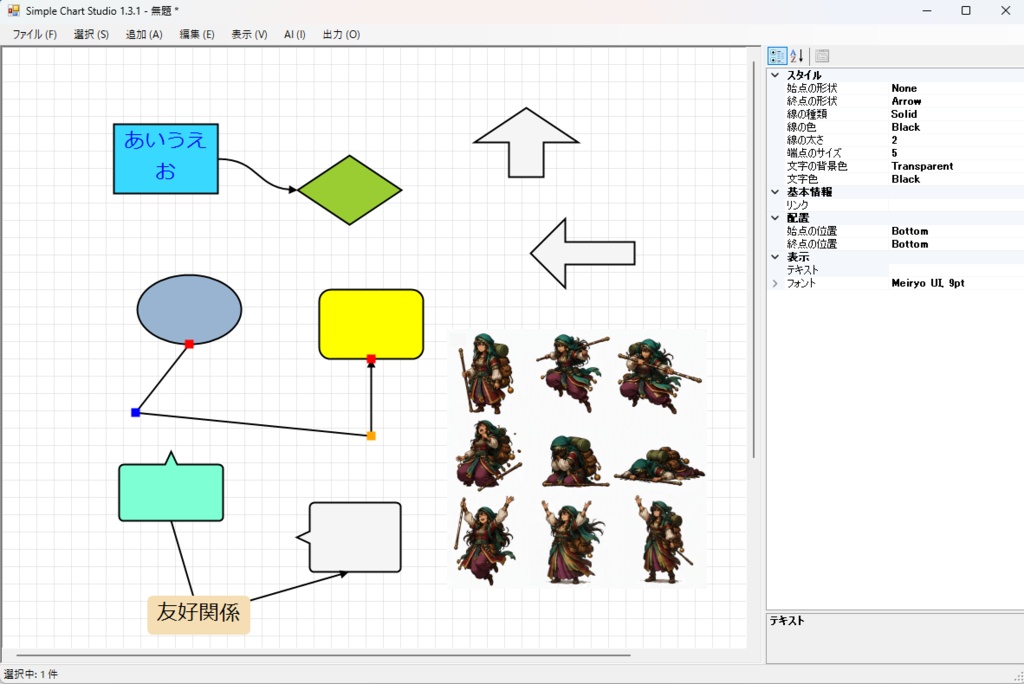Viewport: 1024px width, 684px height.
Task: Select the left-pointing block arrow shape
Action: click(x=583, y=253)
